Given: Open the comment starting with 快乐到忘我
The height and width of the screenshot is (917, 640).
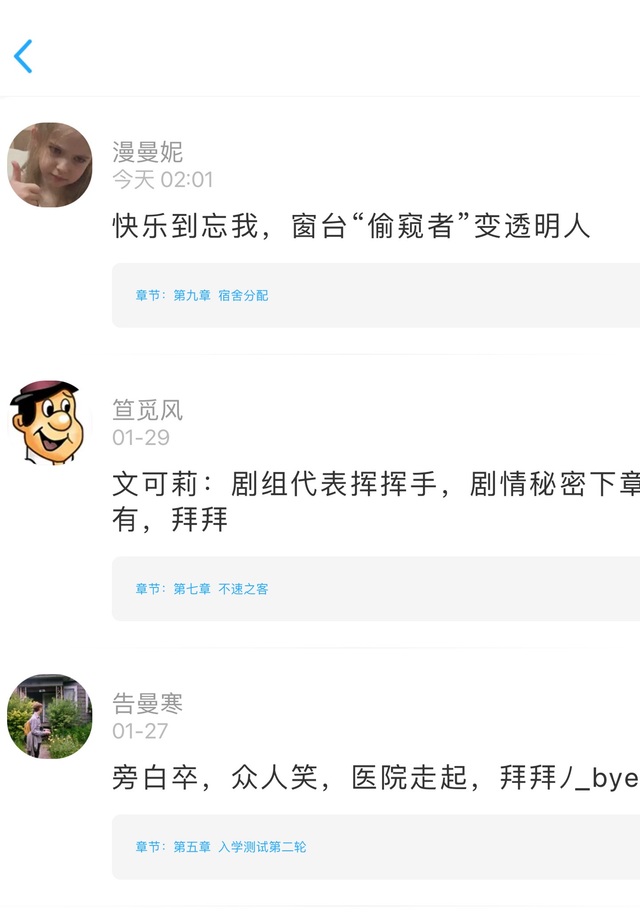Looking at the screenshot, I should tap(351, 226).
